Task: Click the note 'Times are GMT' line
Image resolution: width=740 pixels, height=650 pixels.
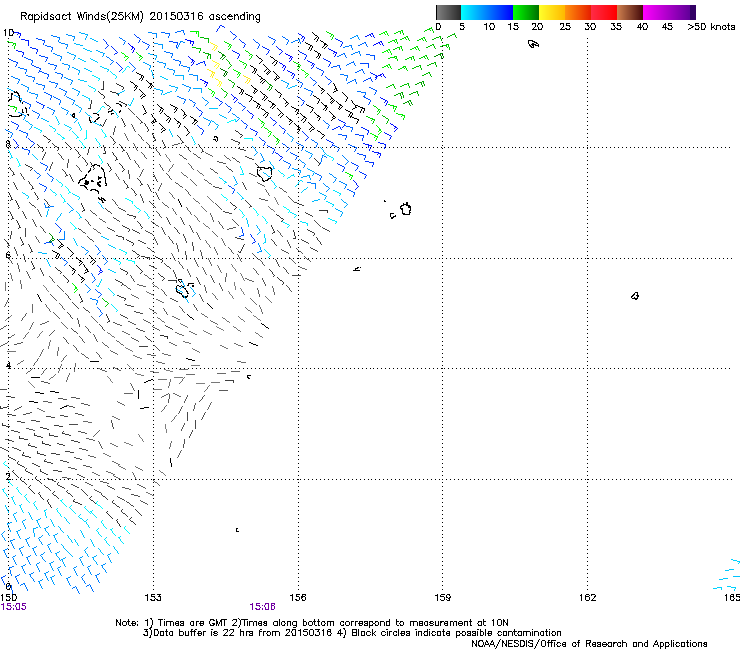Action: pyautogui.click(x=311, y=623)
